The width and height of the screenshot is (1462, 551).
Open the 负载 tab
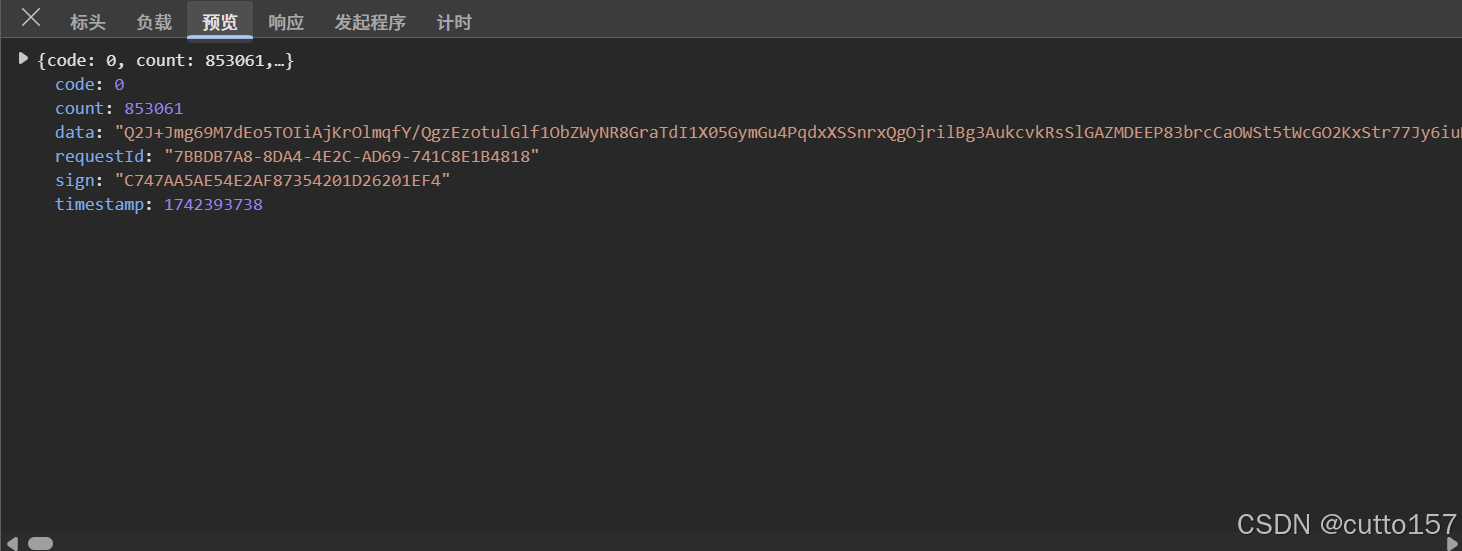[154, 22]
